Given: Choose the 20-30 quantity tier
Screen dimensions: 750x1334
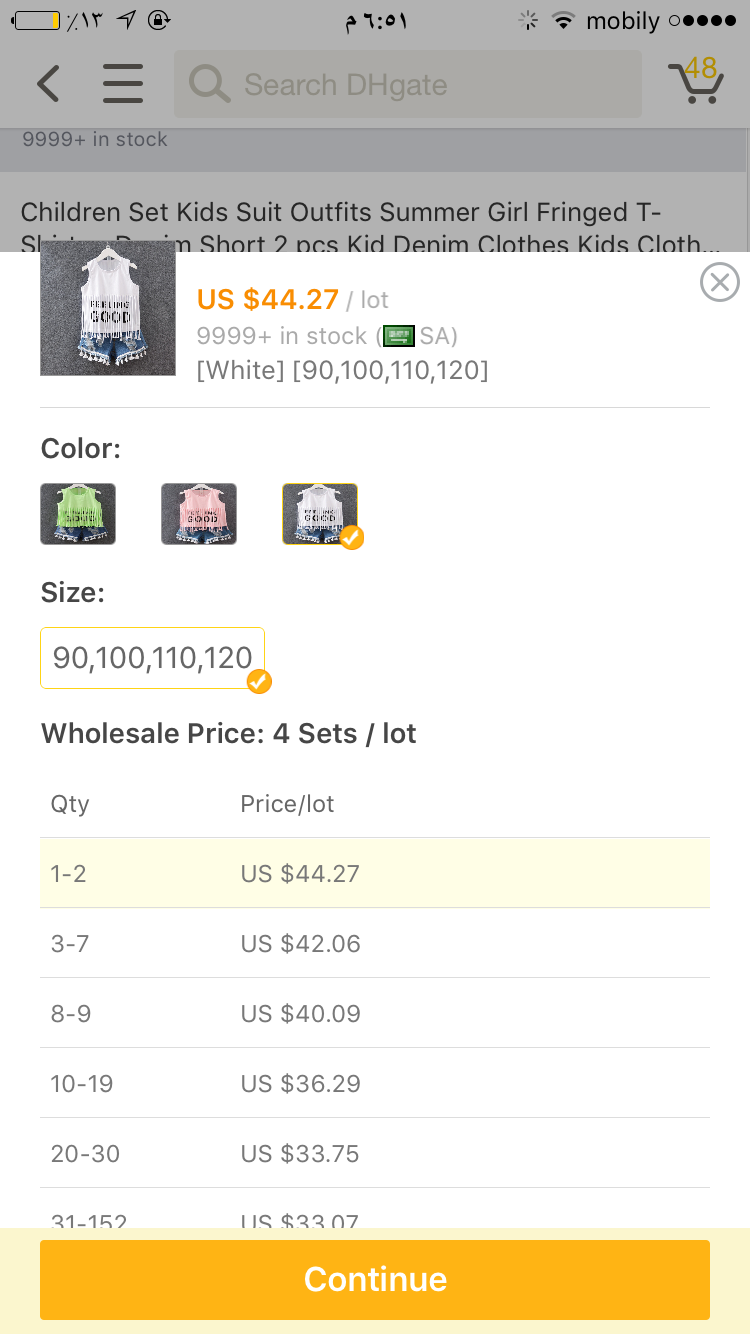Looking at the screenshot, I should click(375, 1153).
